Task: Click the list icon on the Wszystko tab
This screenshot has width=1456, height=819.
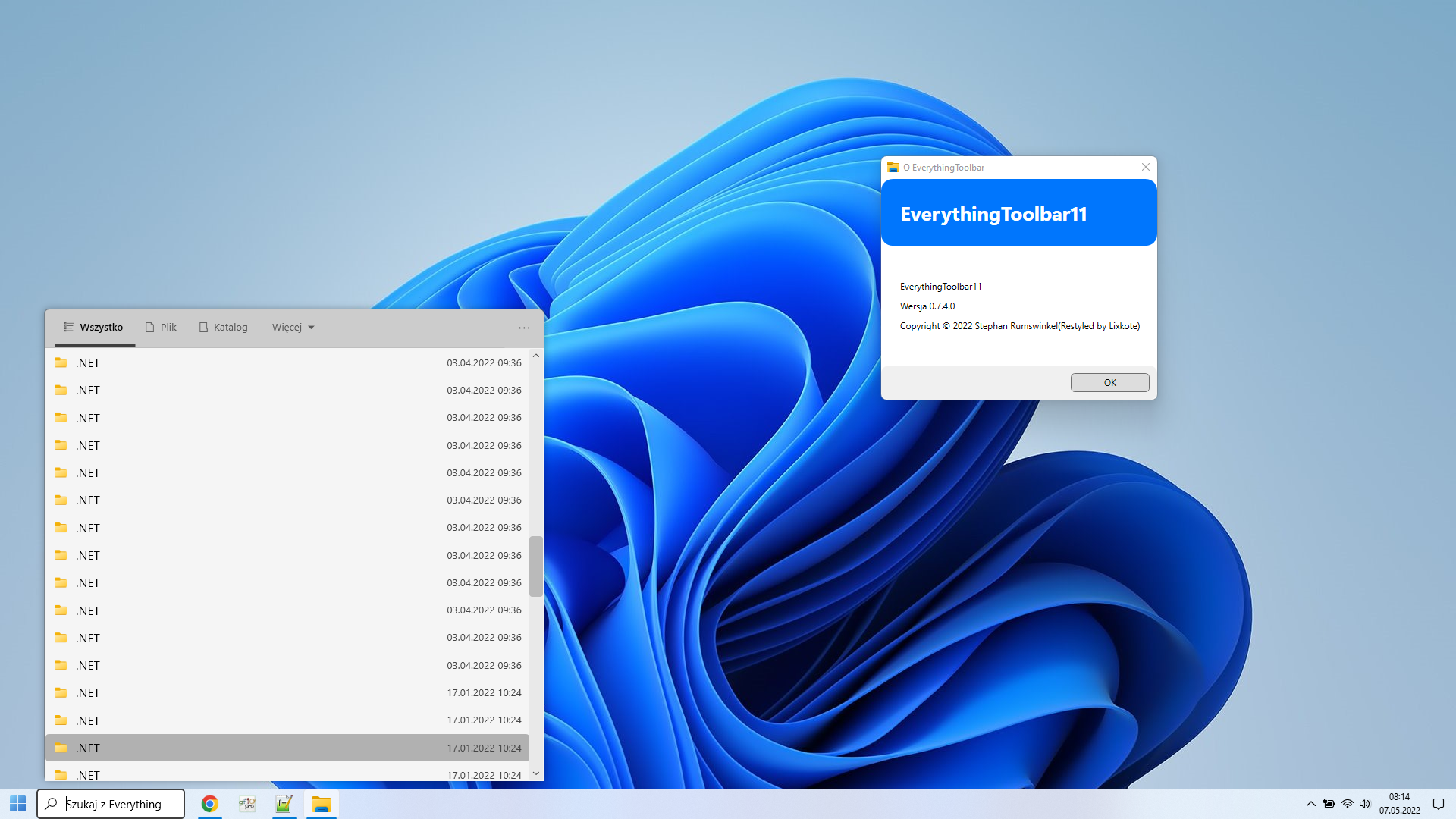Action: pyautogui.click(x=69, y=327)
